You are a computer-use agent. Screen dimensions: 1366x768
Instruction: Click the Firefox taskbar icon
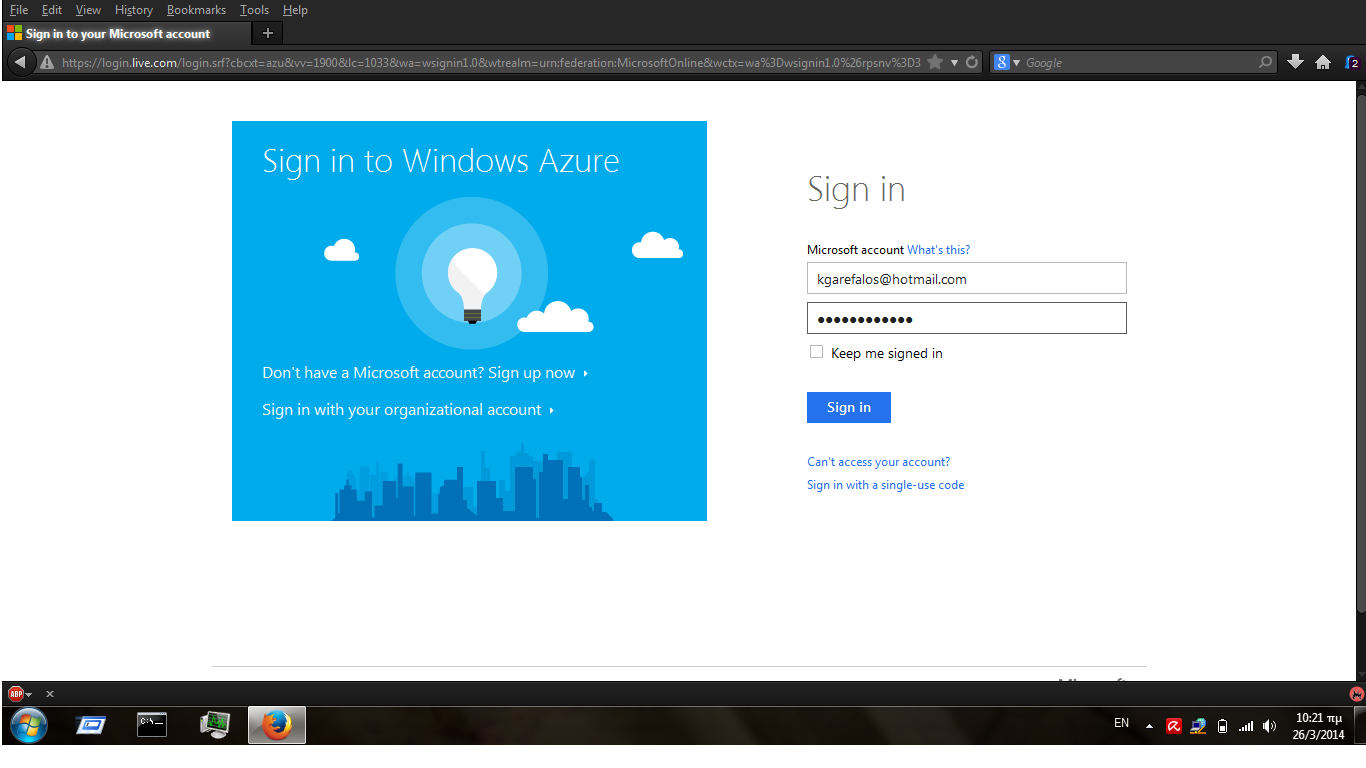[277, 725]
